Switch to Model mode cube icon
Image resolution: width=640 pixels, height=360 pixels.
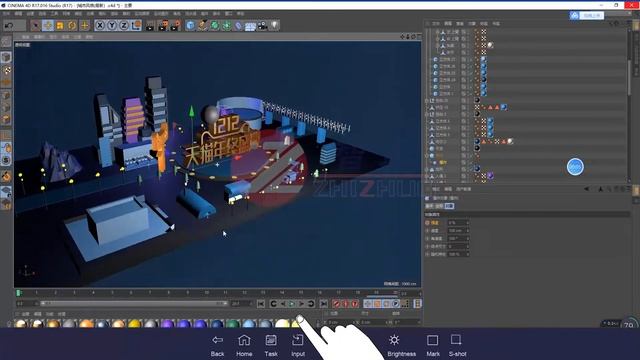pyautogui.click(x=6, y=57)
